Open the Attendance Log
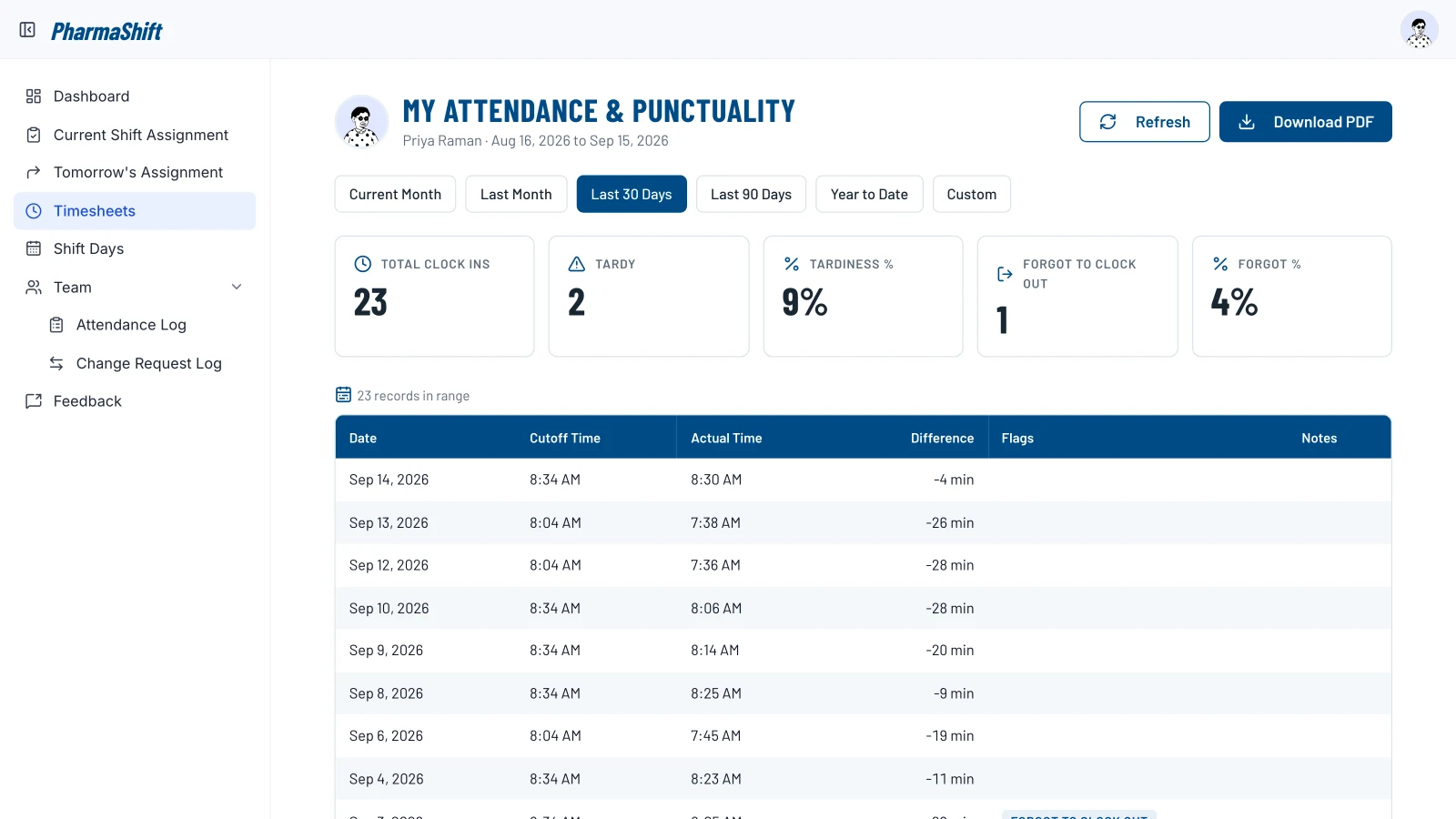The width and height of the screenshot is (1456, 819). pyautogui.click(x=147, y=325)
